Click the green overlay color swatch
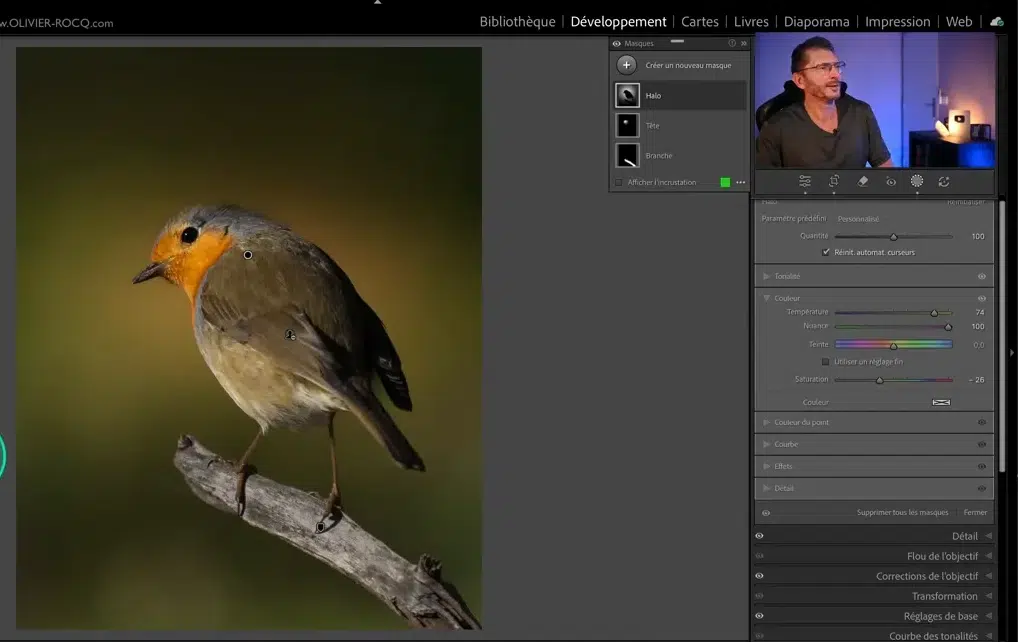The height and width of the screenshot is (642, 1018). click(726, 183)
